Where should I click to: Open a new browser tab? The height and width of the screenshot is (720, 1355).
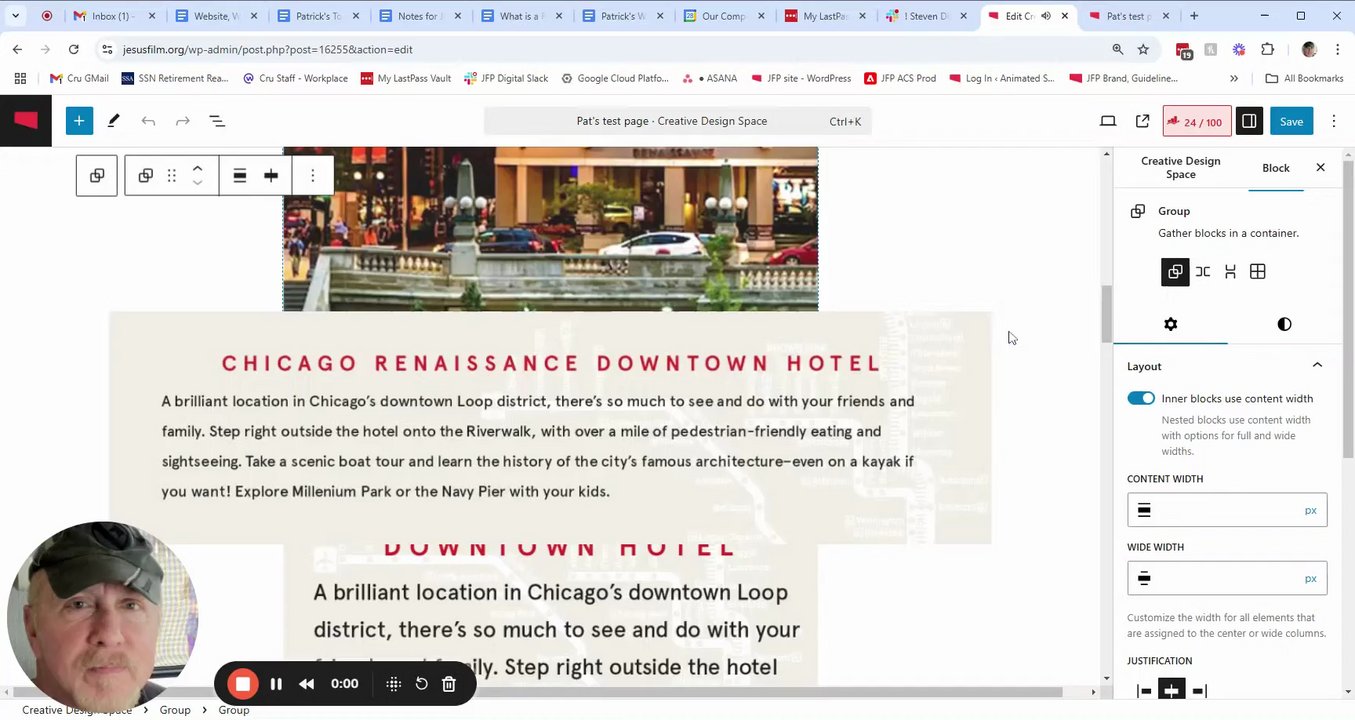coord(1194,16)
